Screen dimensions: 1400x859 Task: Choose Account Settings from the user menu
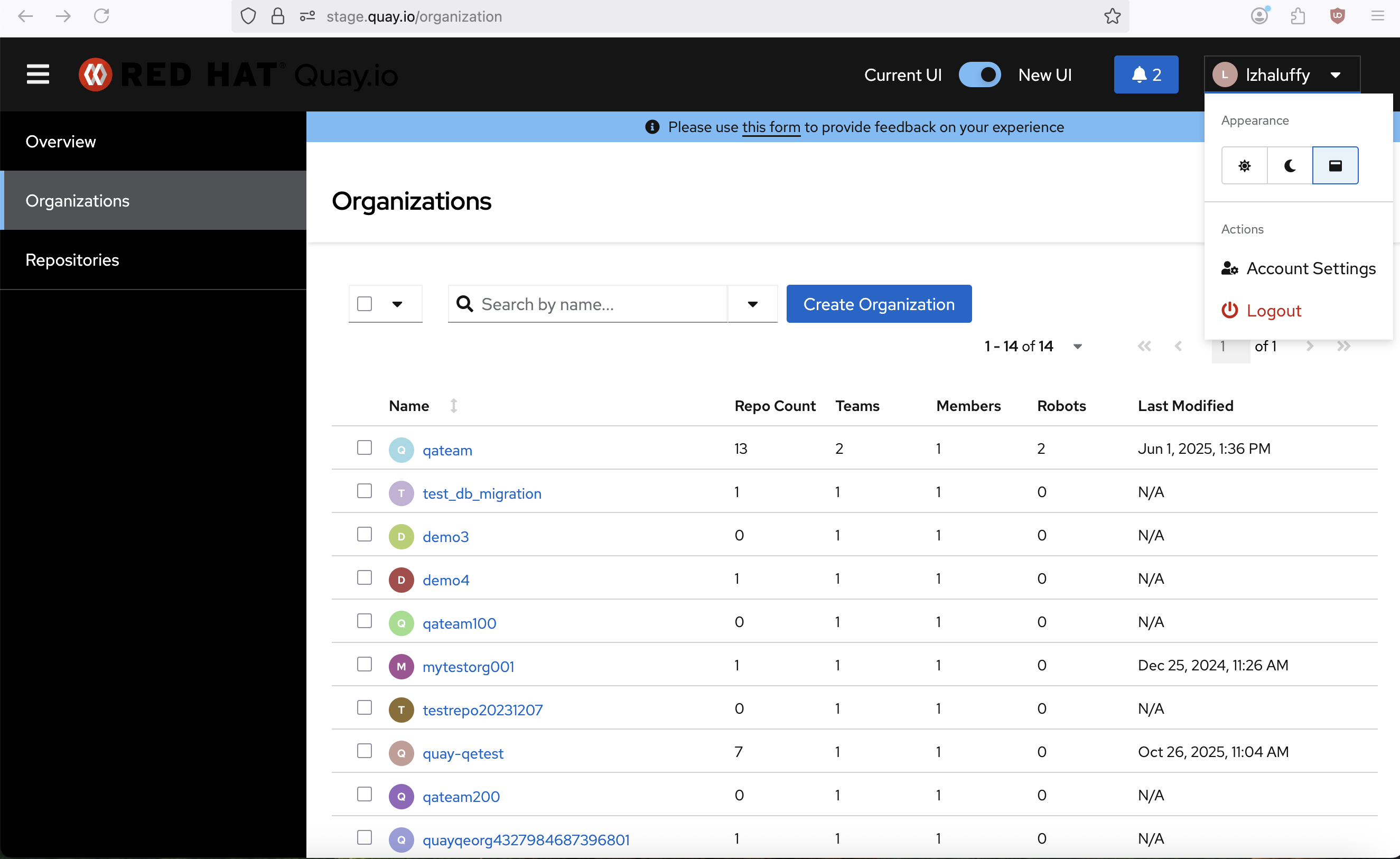1310,268
